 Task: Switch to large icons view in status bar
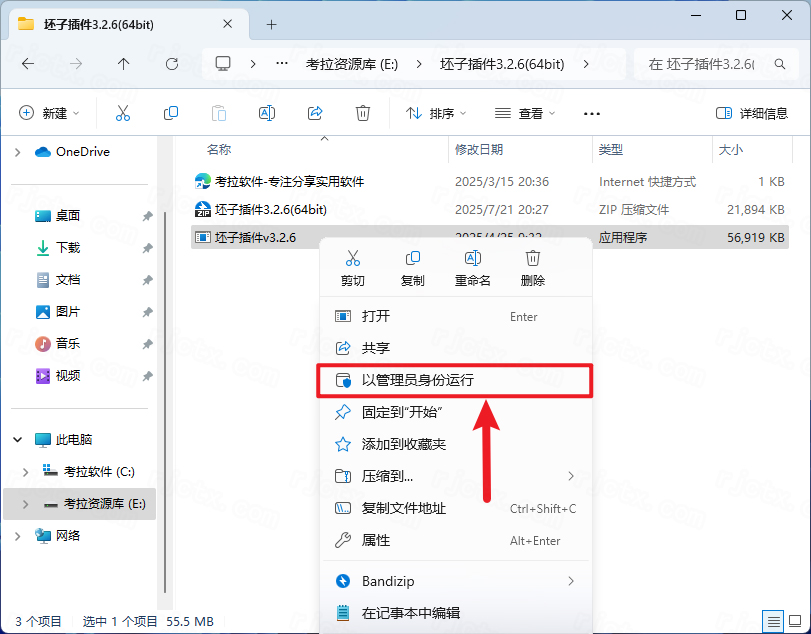[794, 621]
